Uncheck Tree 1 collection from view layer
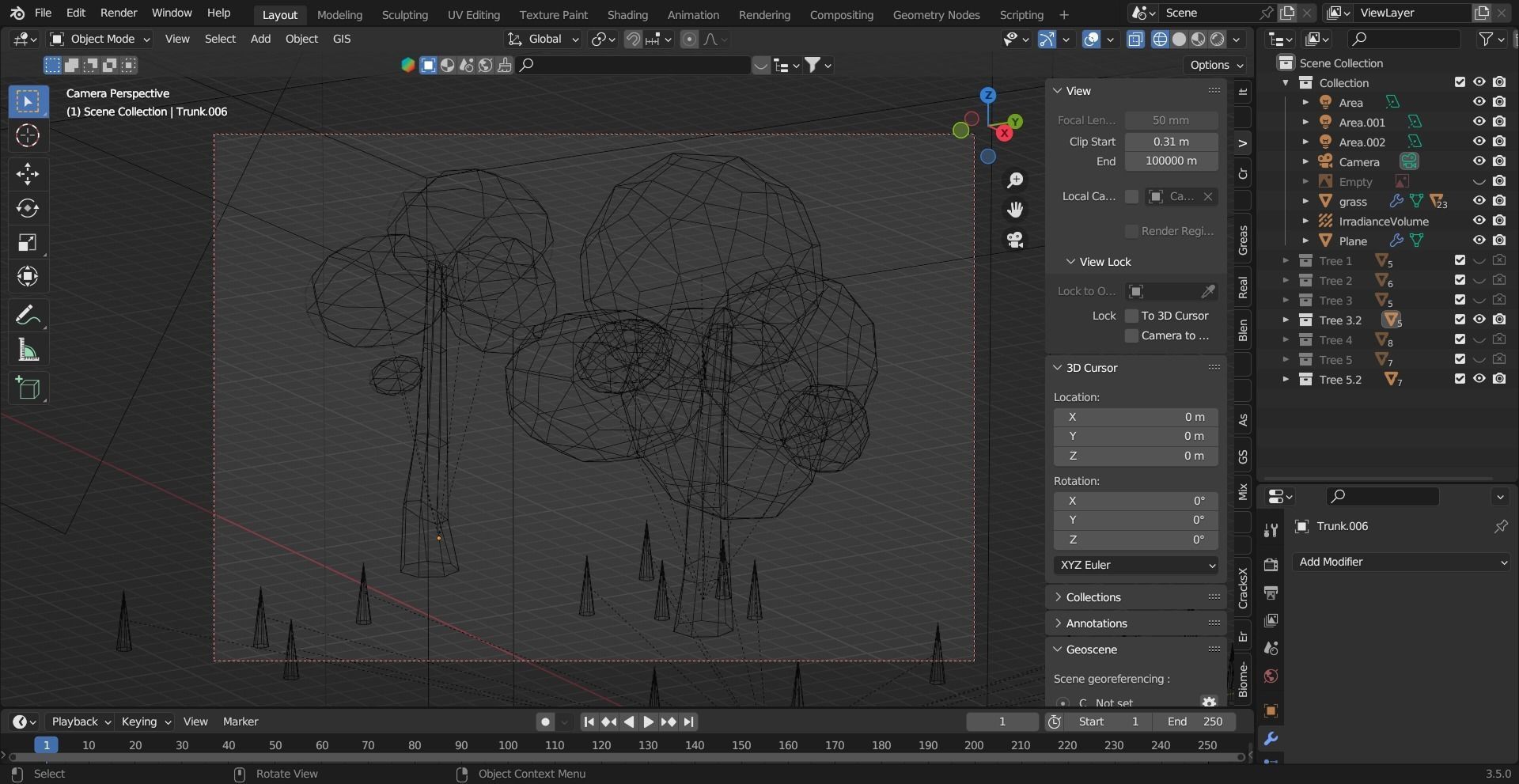The height and width of the screenshot is (784, 1519). pos(1460,260)
